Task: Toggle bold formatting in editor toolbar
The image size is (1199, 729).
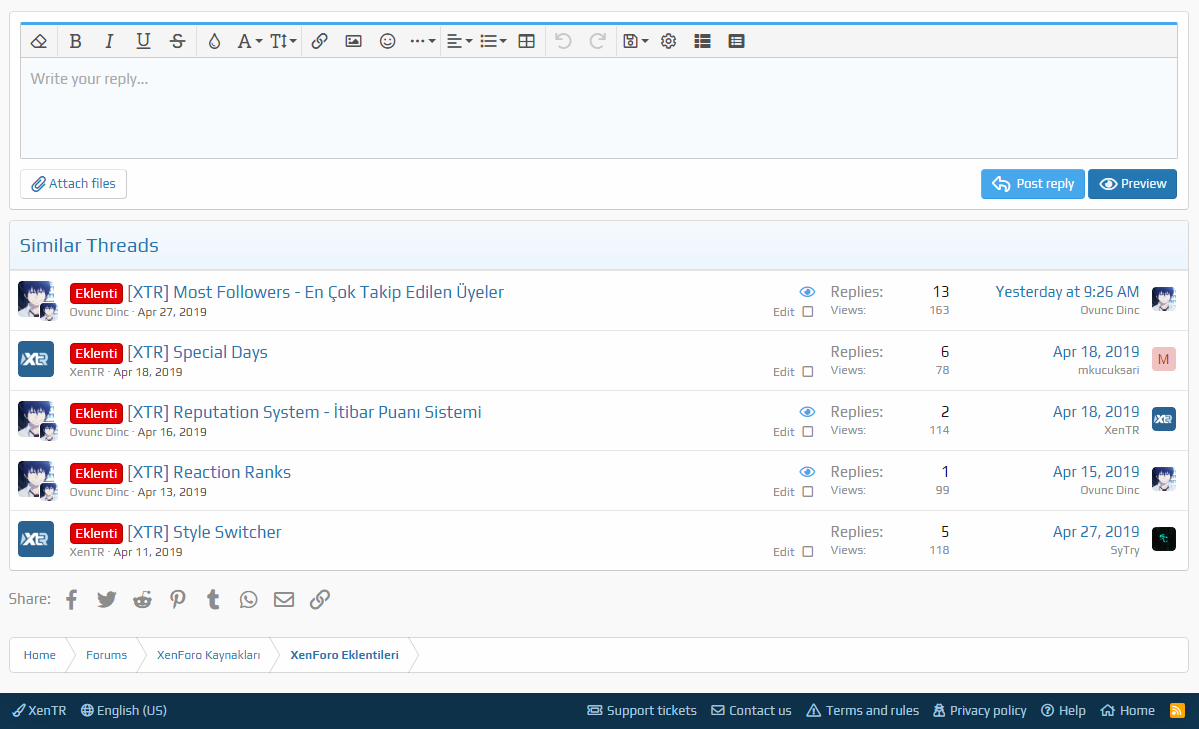Action: click(x=76, y=41)
